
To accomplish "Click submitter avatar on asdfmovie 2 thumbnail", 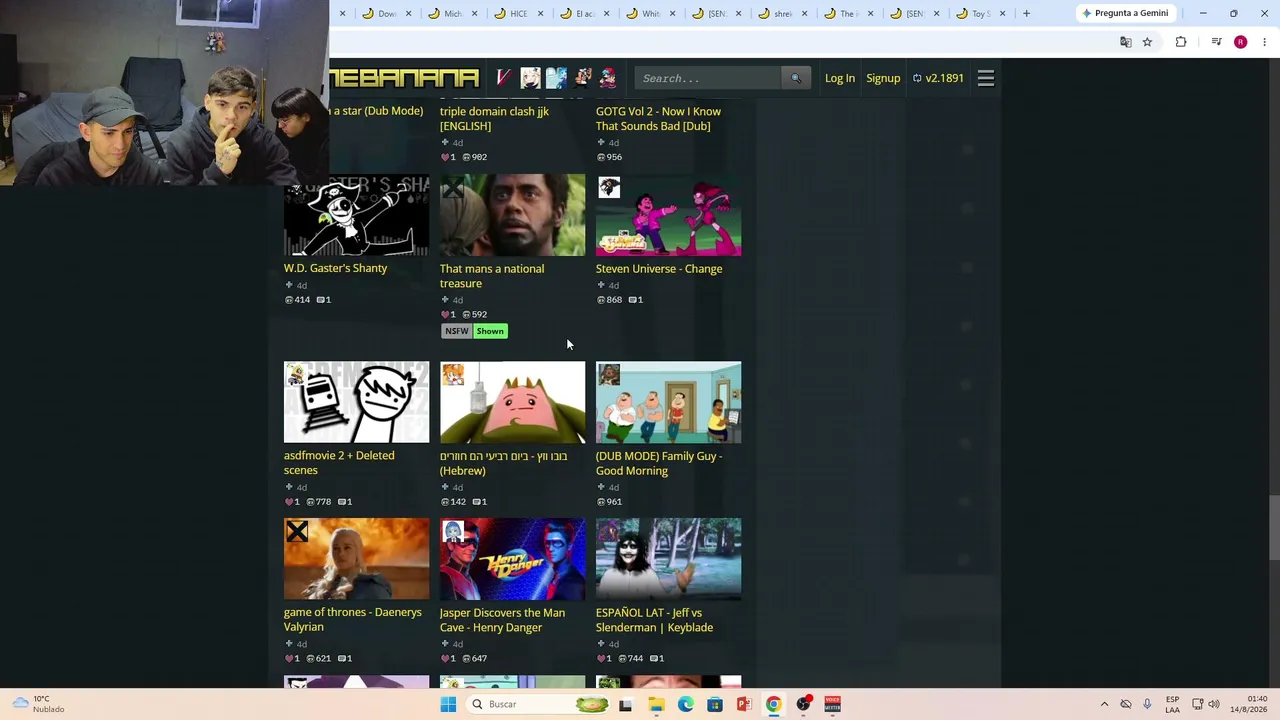I will tap(295, 374).
